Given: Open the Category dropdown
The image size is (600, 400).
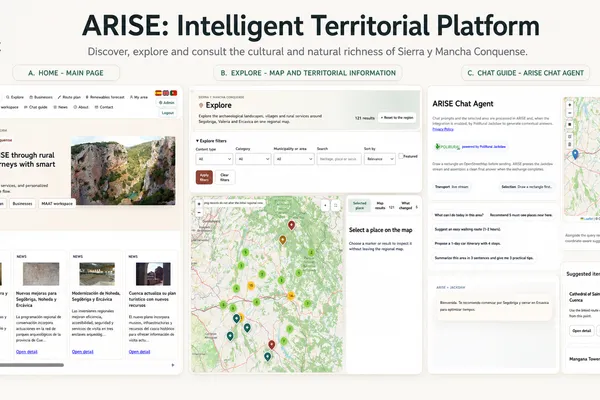Looking at the screenshot, I should pyautogui.click(x=253, y=159).
